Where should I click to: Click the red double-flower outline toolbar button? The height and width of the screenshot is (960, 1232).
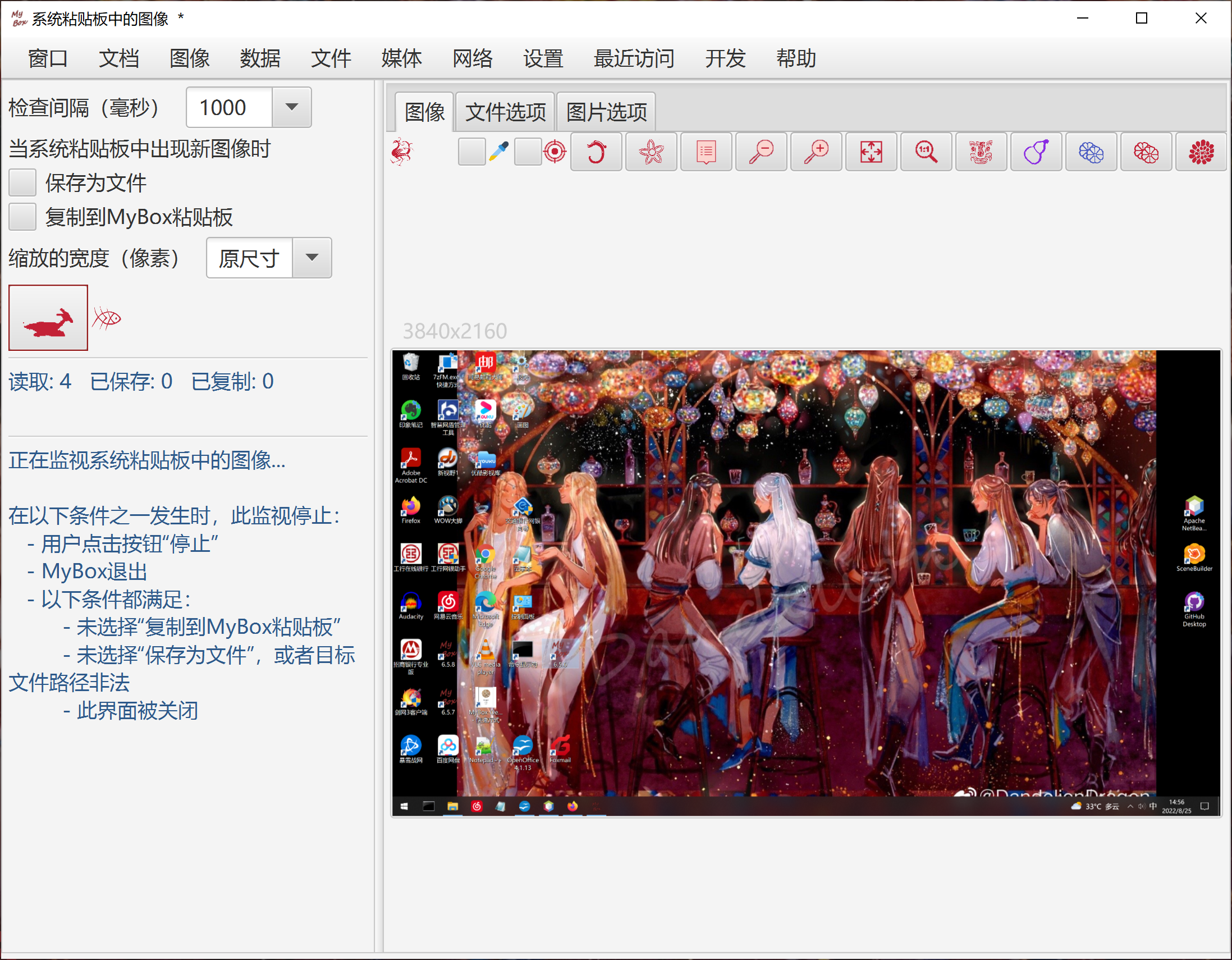click(1146, 152)
